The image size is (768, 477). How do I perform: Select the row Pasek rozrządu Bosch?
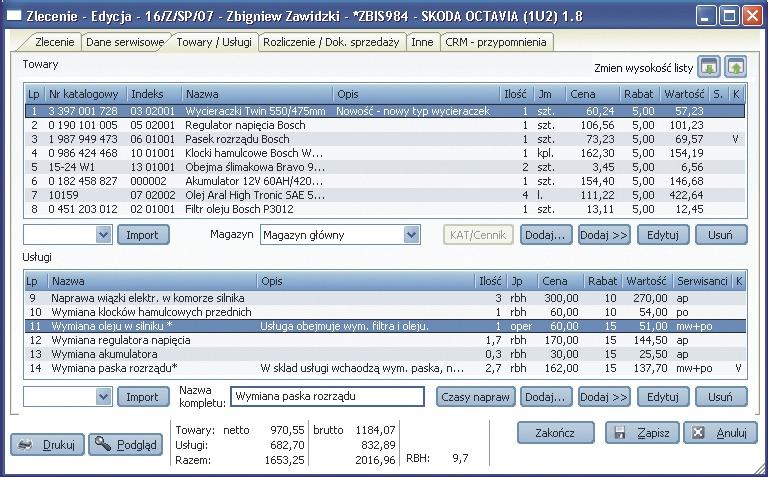click(x=385, y=139)
